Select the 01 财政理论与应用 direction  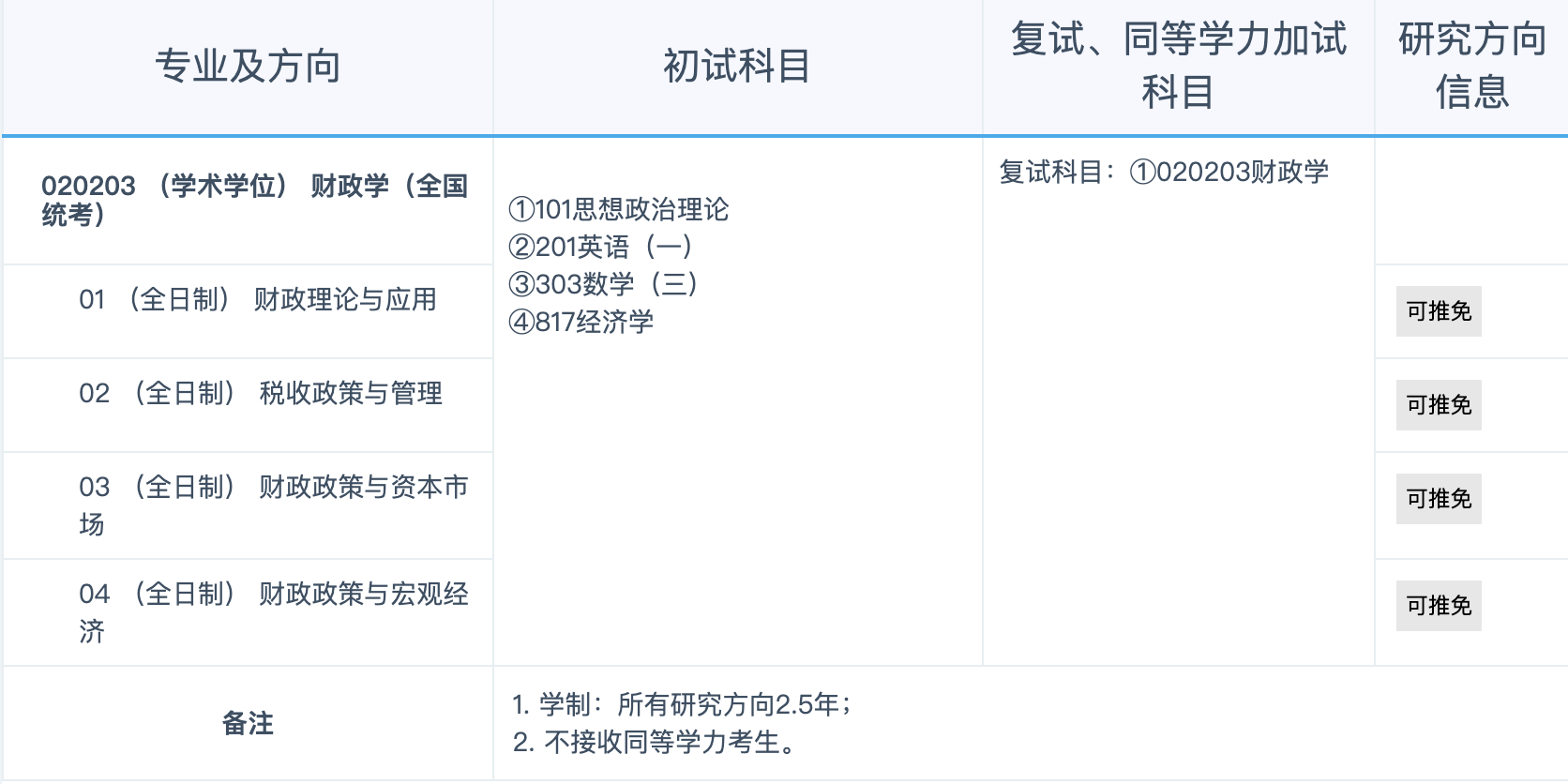tap(258, 300)
